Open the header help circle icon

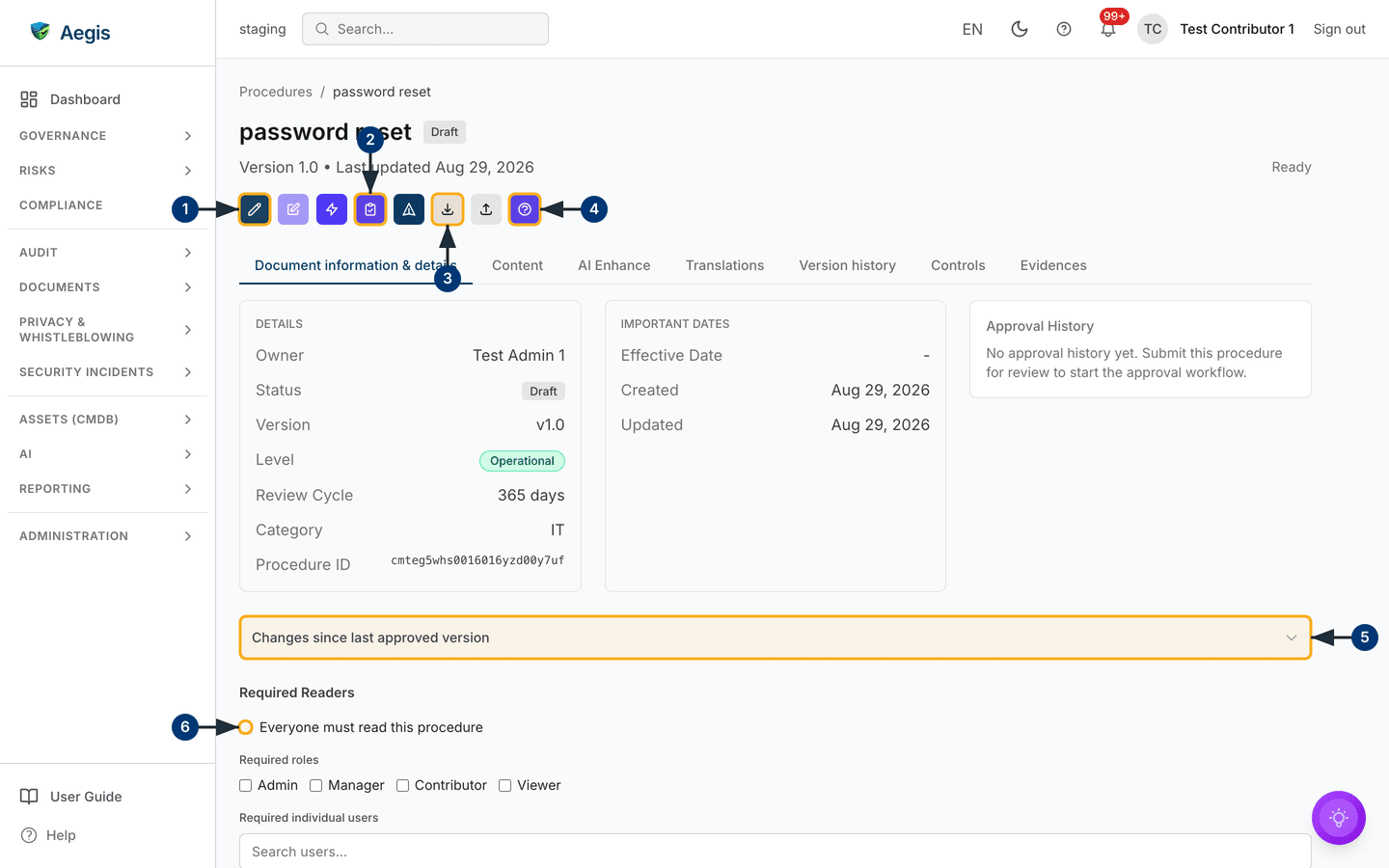[x=1064, y=29]
